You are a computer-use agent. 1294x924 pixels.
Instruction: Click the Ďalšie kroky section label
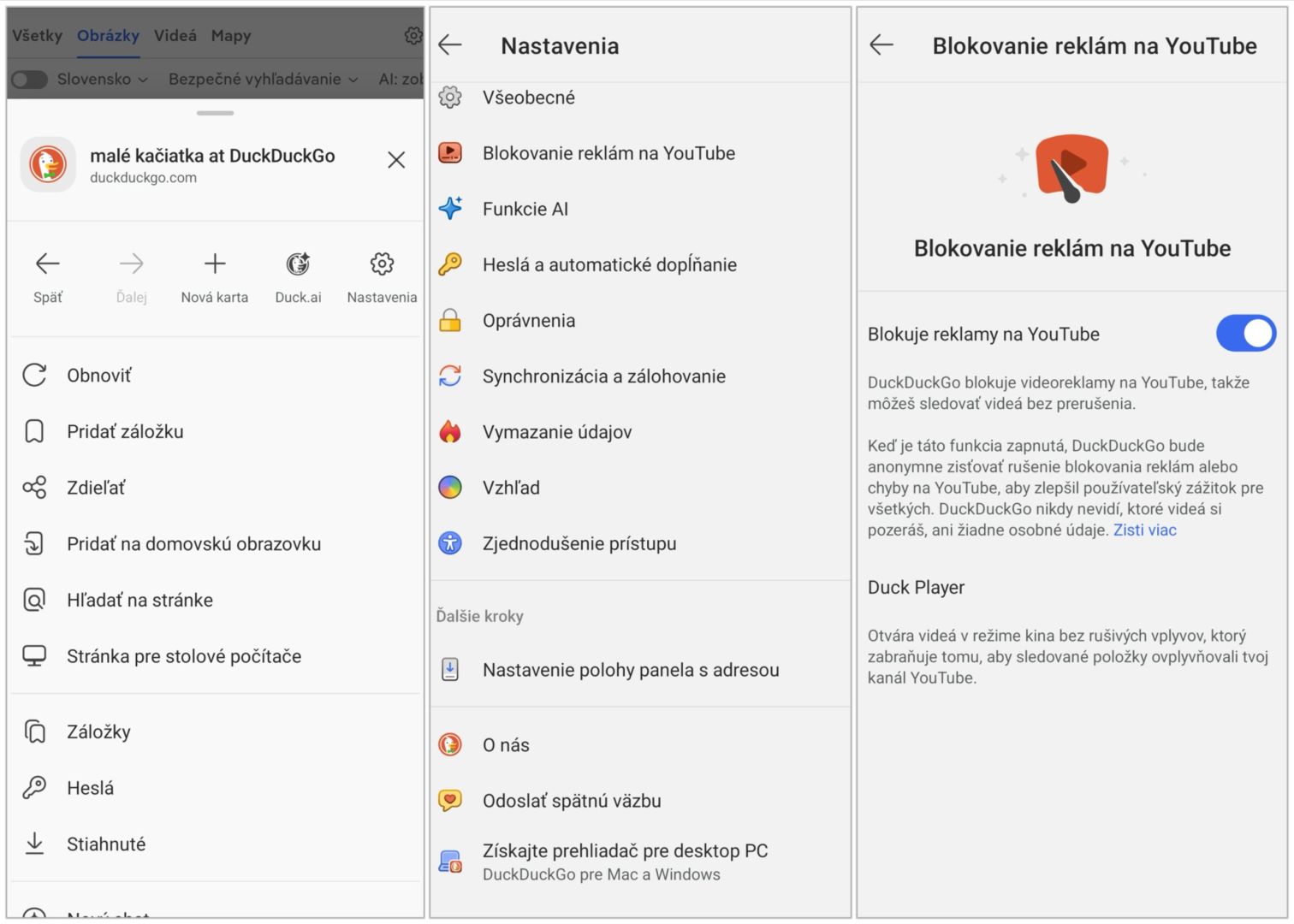click(x=479, y=616)
